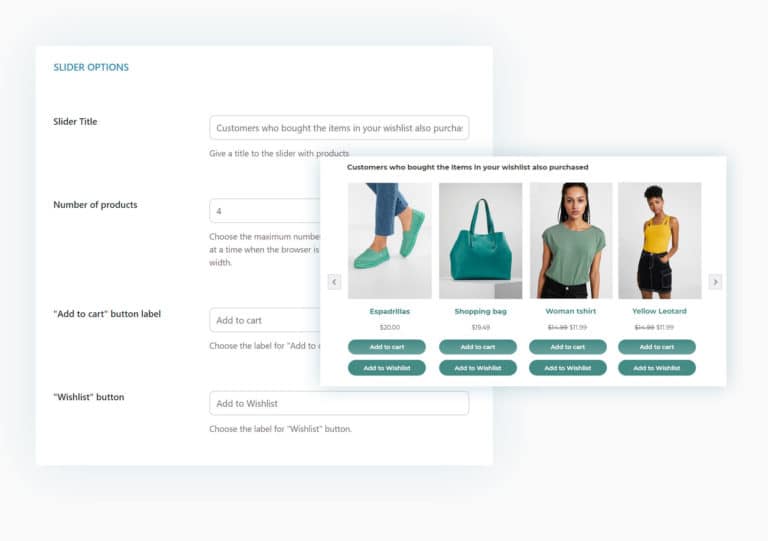
Task: Open the Yellow Leotard product image
Action: click(660, 240)
